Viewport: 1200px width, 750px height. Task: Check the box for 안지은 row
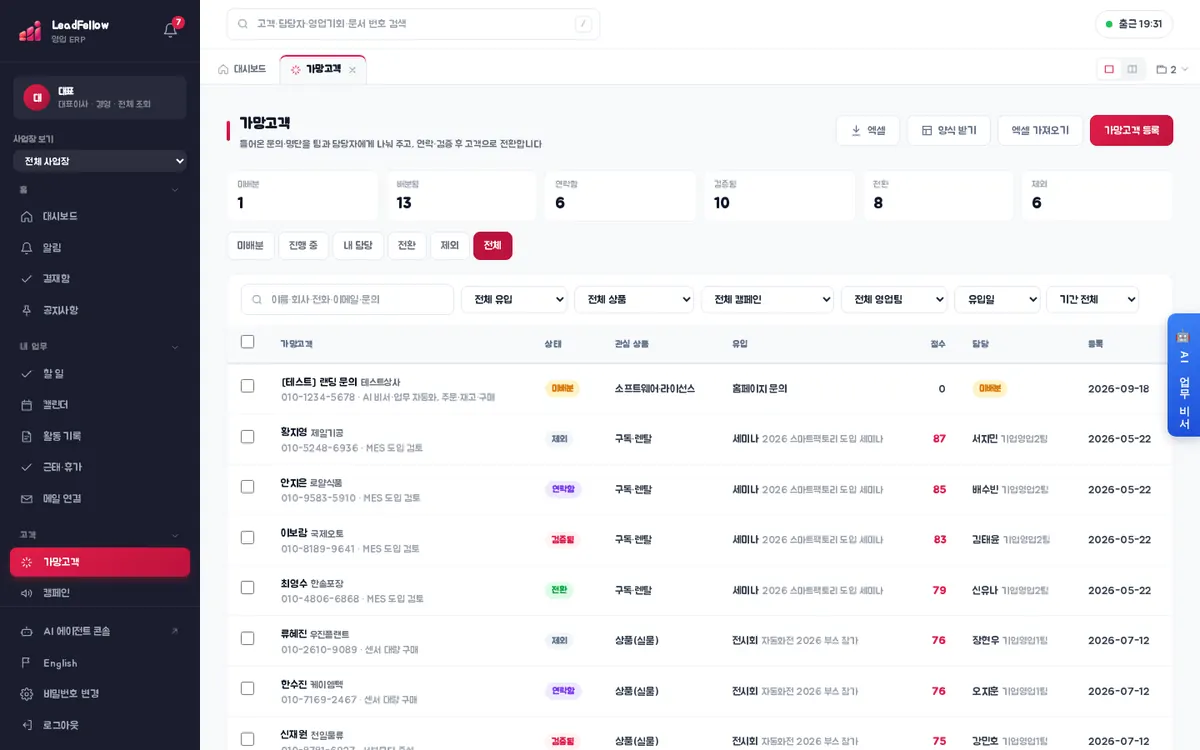coord(248,487)
